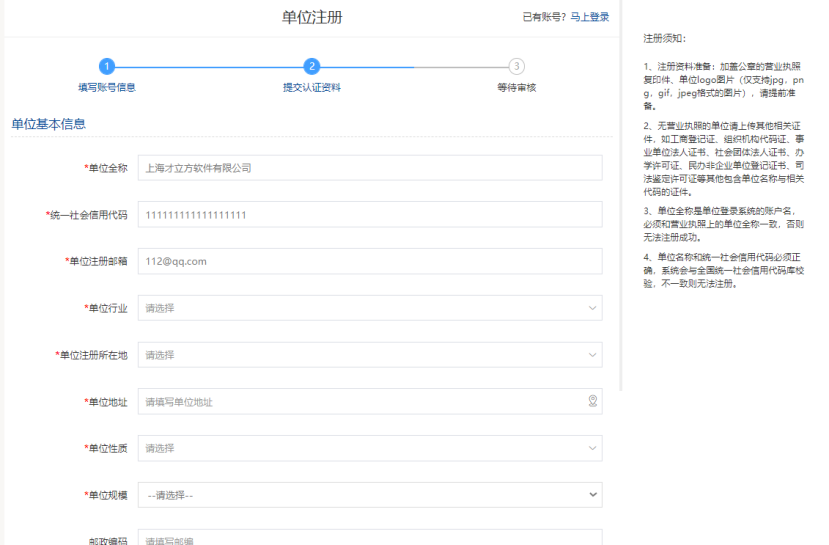This screenshot has width=829, height=545.
Task: Click the 单位基本信息 section heading
Action: point(48,124)
